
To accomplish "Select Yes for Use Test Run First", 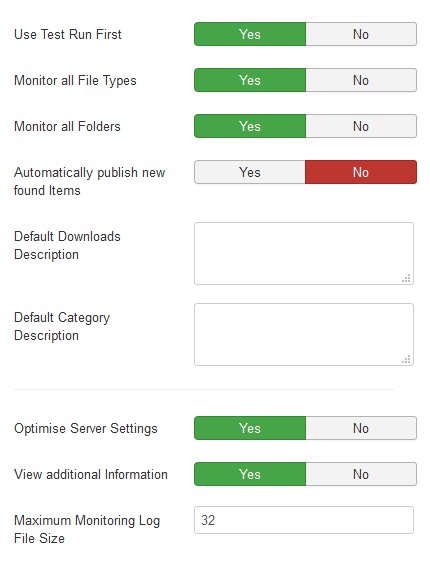I will 250,34.
